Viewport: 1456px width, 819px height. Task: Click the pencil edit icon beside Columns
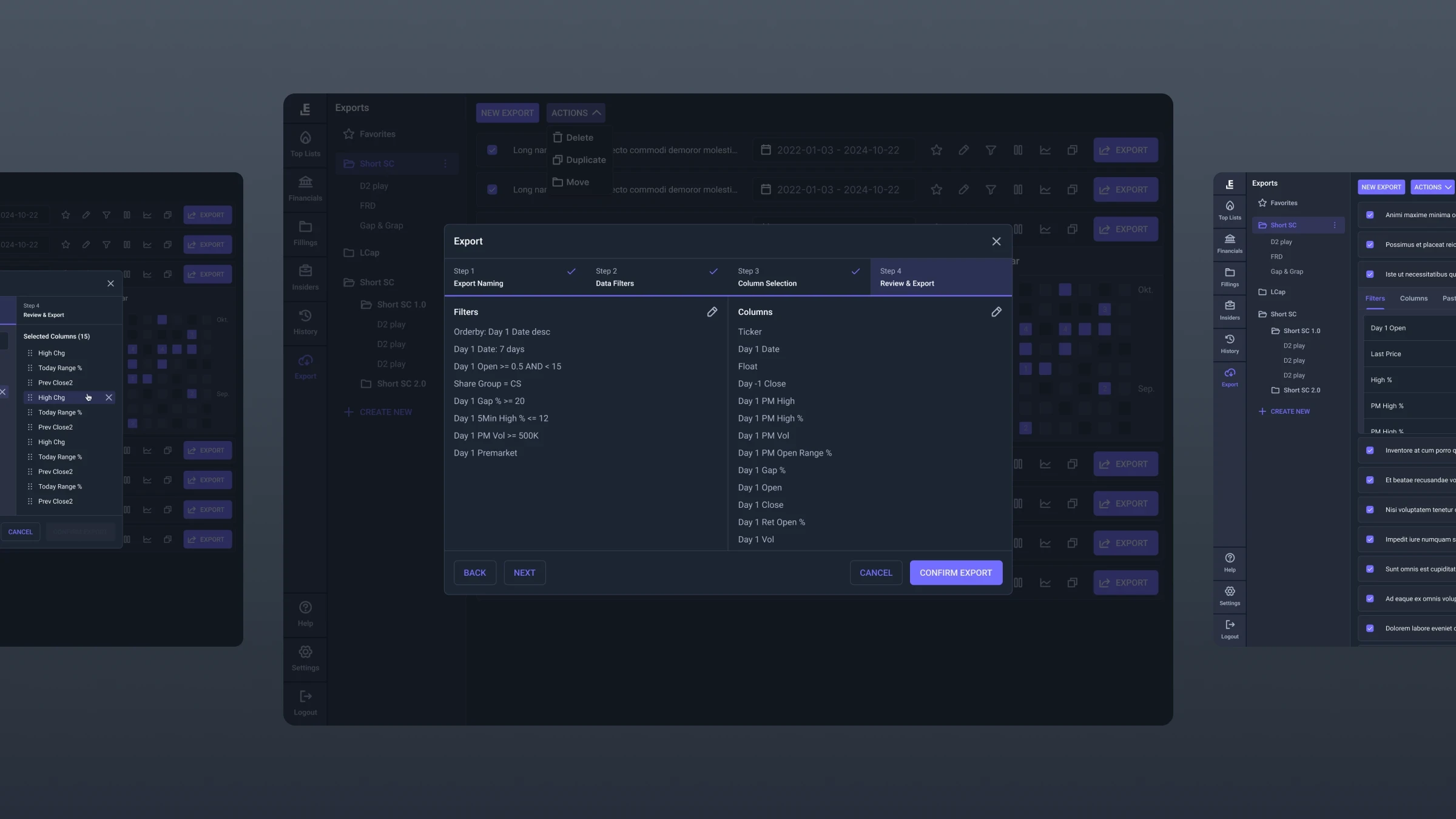pos(996,312)
